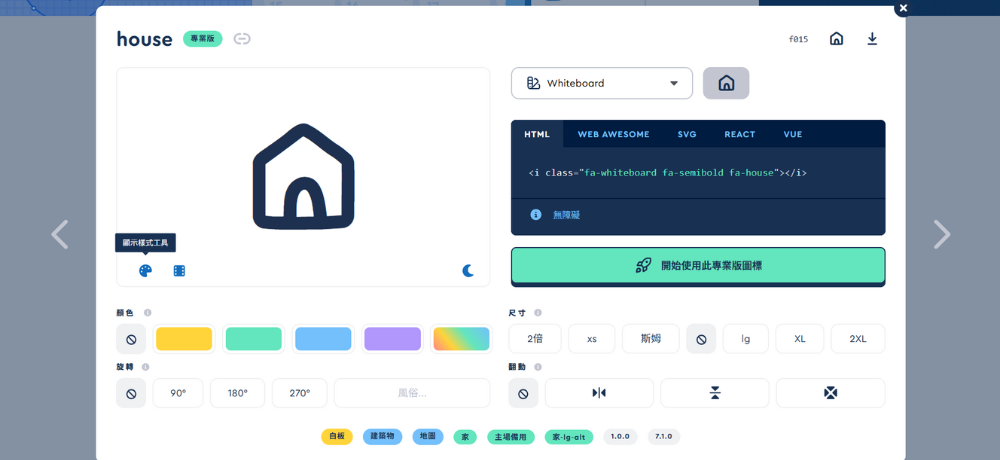Select the no-color reset option
This screenshot has height=460, width=1000.
(x=131, y=339)
